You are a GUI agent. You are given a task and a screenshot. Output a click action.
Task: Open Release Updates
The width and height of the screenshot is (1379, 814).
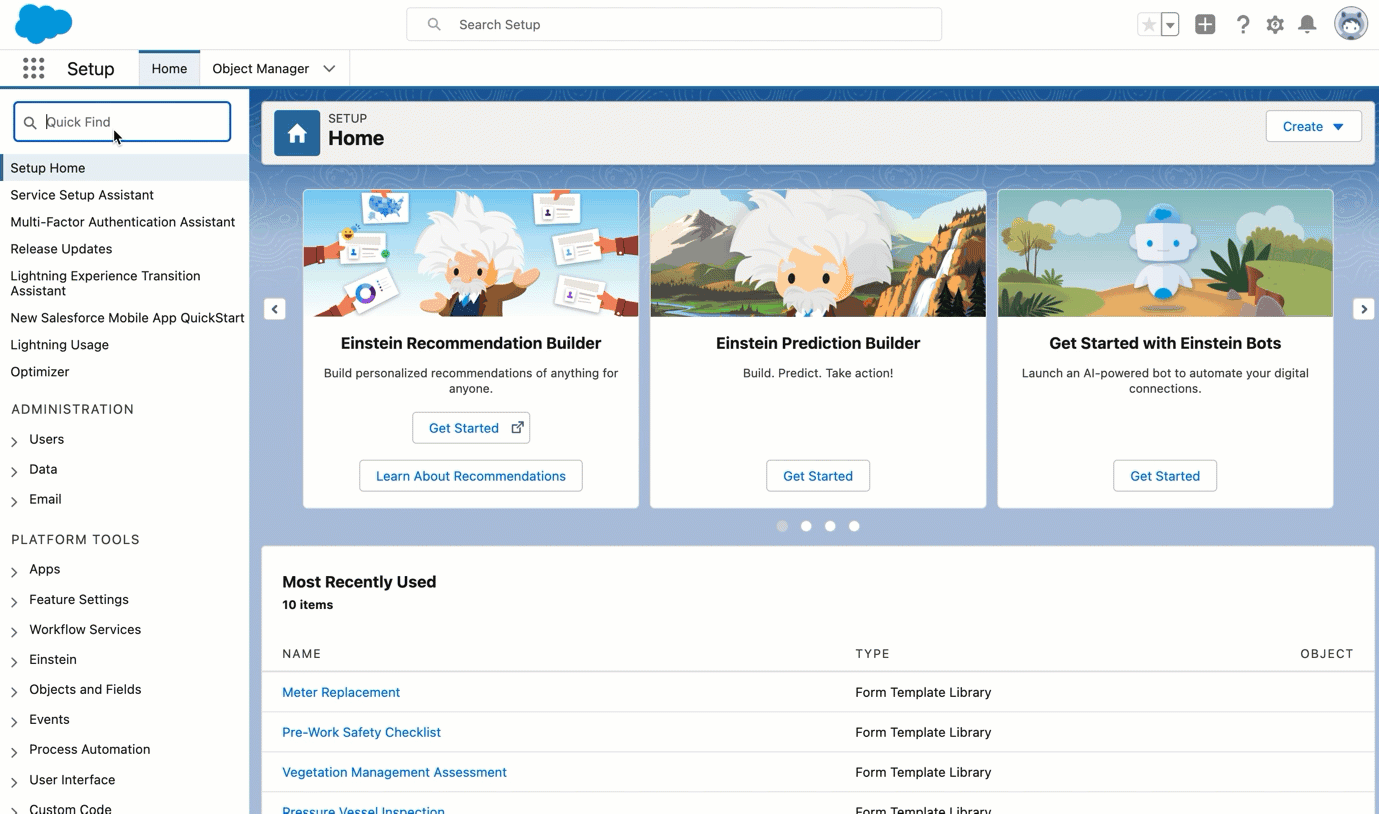(x=61, y=249)
